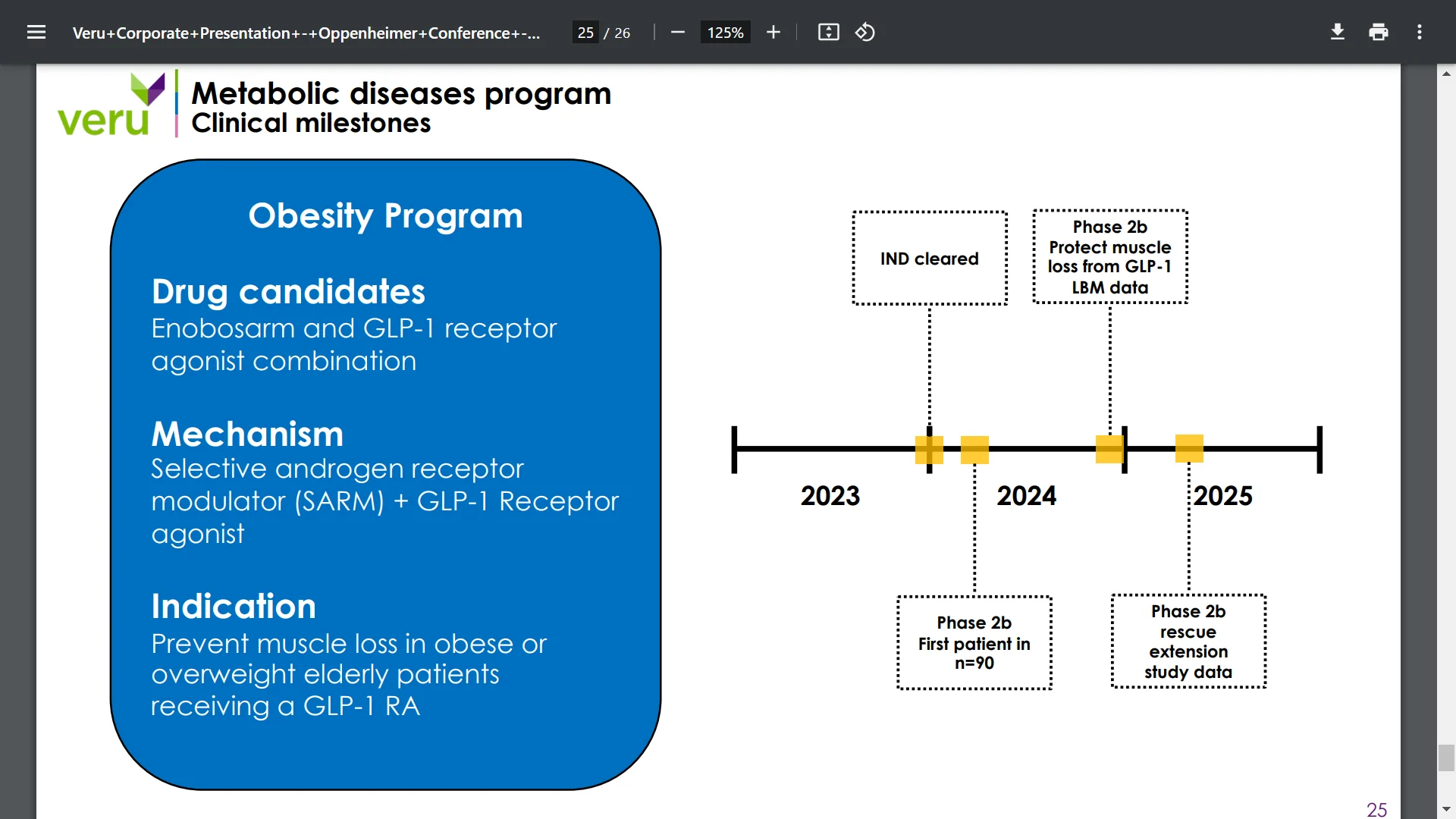Click the Mechanism heading
The width and height of the screenshot is (1456, 819).
pyautogui.click(x=247, y=435)
